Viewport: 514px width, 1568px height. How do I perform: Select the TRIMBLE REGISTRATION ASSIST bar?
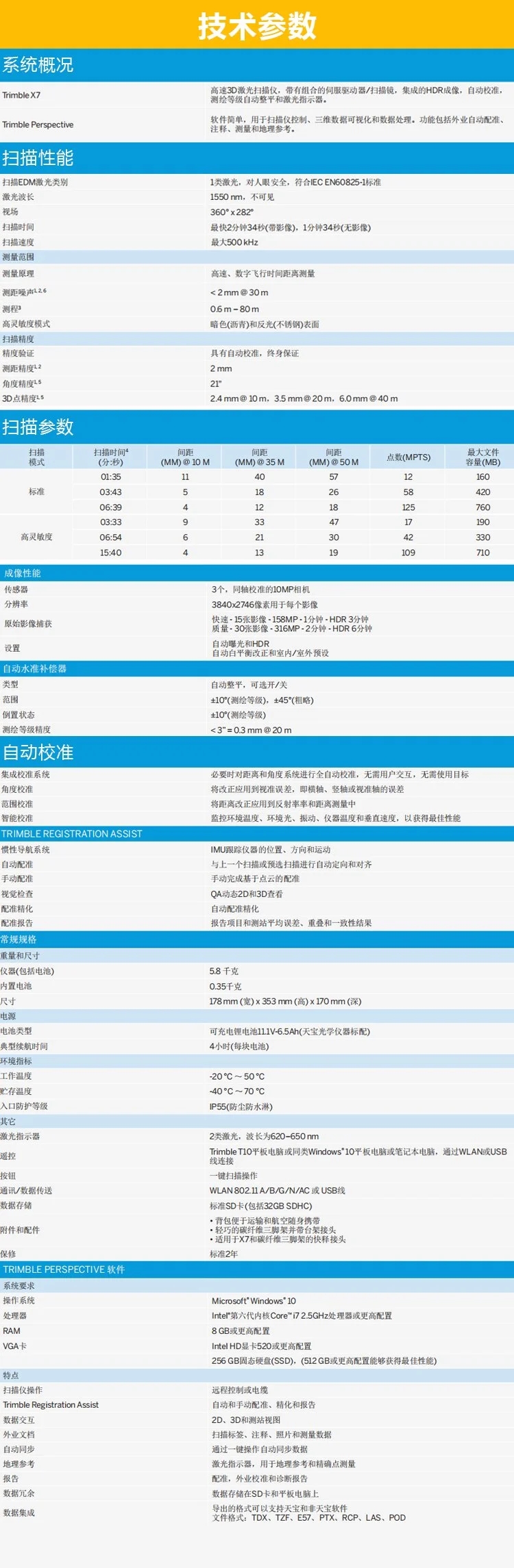click(257, 834)
